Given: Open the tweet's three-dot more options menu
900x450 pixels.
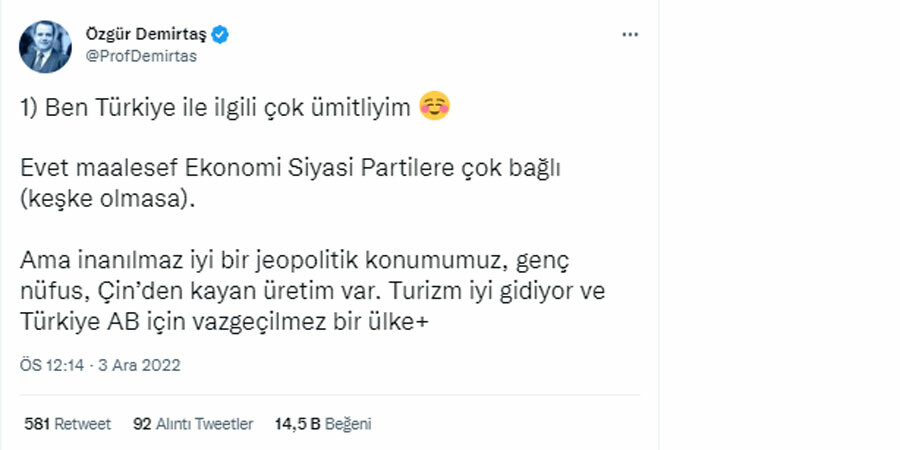Looking at the screenshot, I should pyautogui.click(x=630, y=34).
